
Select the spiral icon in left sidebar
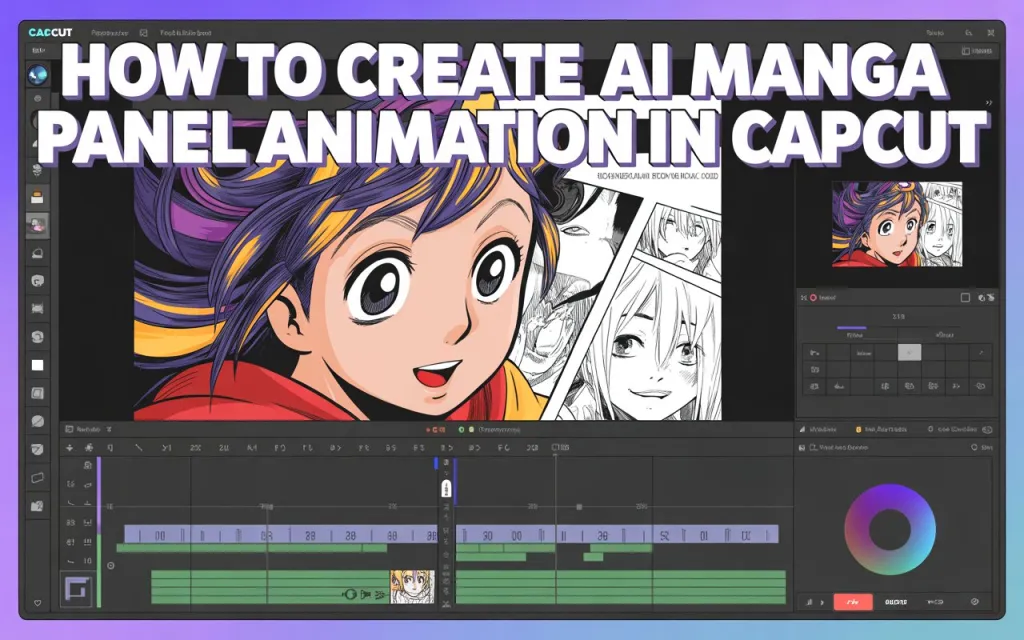click(37, 337)
